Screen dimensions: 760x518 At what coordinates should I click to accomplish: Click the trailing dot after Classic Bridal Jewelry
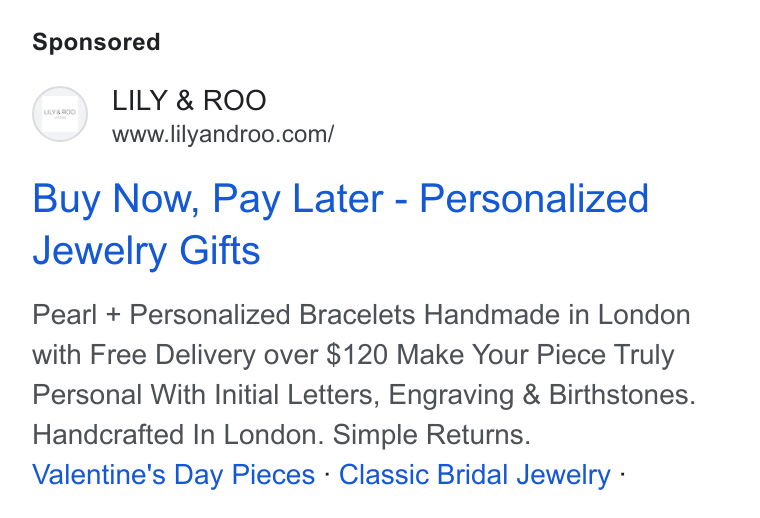(x=622, y=474)
